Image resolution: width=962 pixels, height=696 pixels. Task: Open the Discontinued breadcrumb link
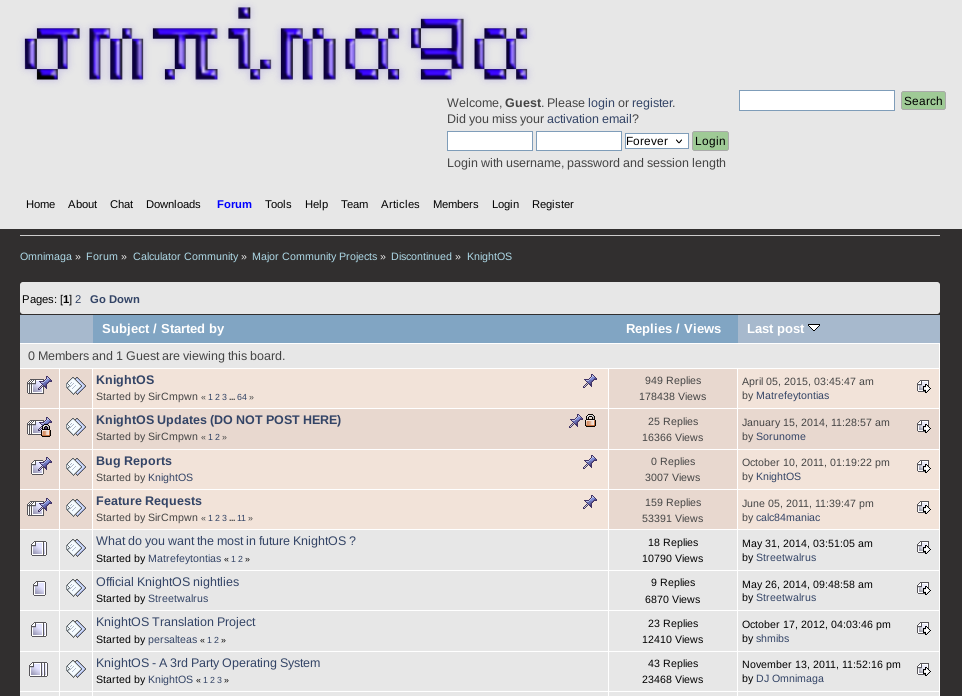tap(421, 257)
